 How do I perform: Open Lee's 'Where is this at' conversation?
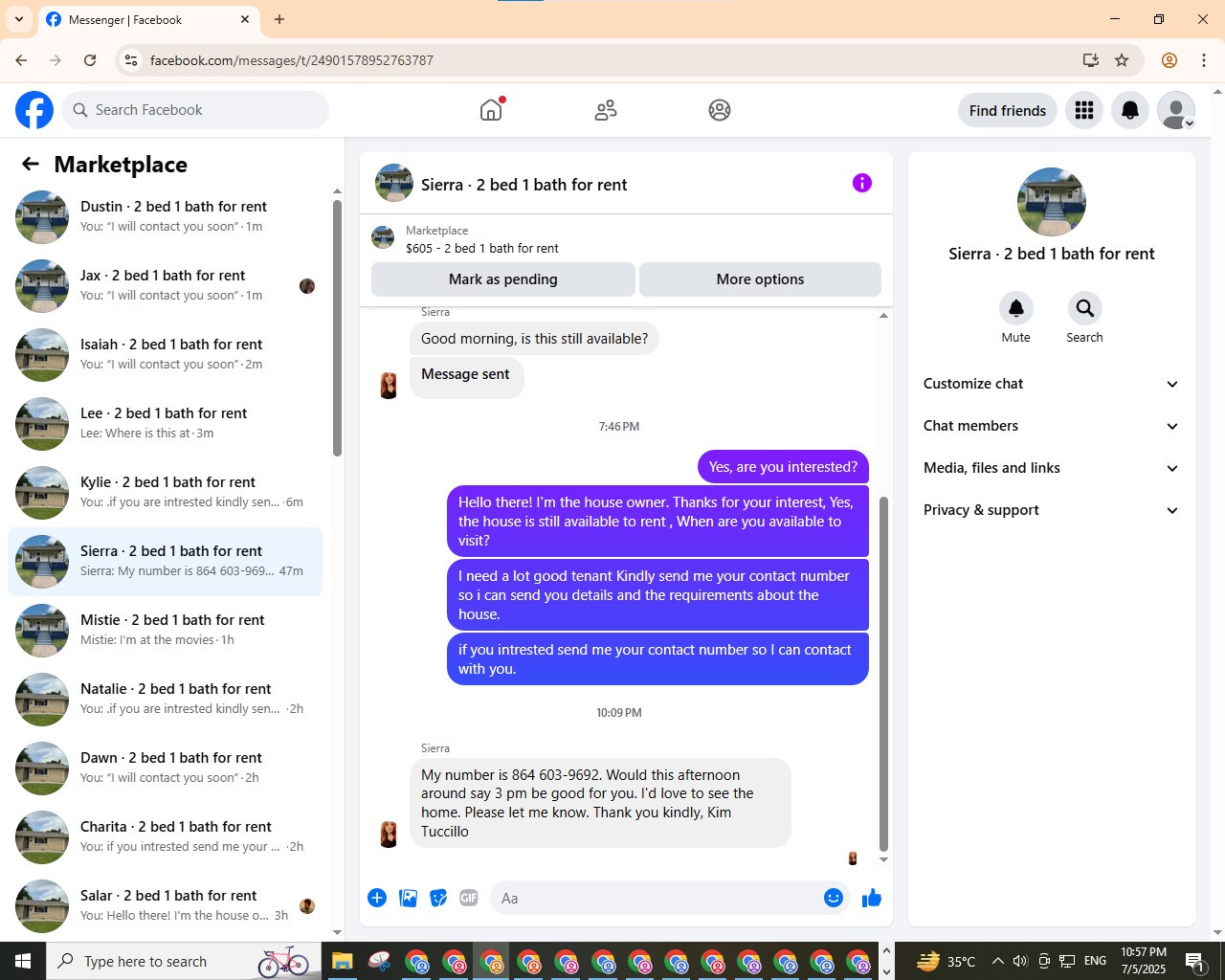point(165,424)
